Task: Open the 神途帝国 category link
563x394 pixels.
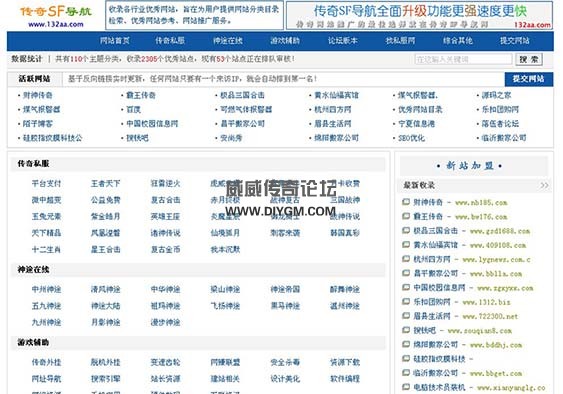Action: tap(285, 289)
